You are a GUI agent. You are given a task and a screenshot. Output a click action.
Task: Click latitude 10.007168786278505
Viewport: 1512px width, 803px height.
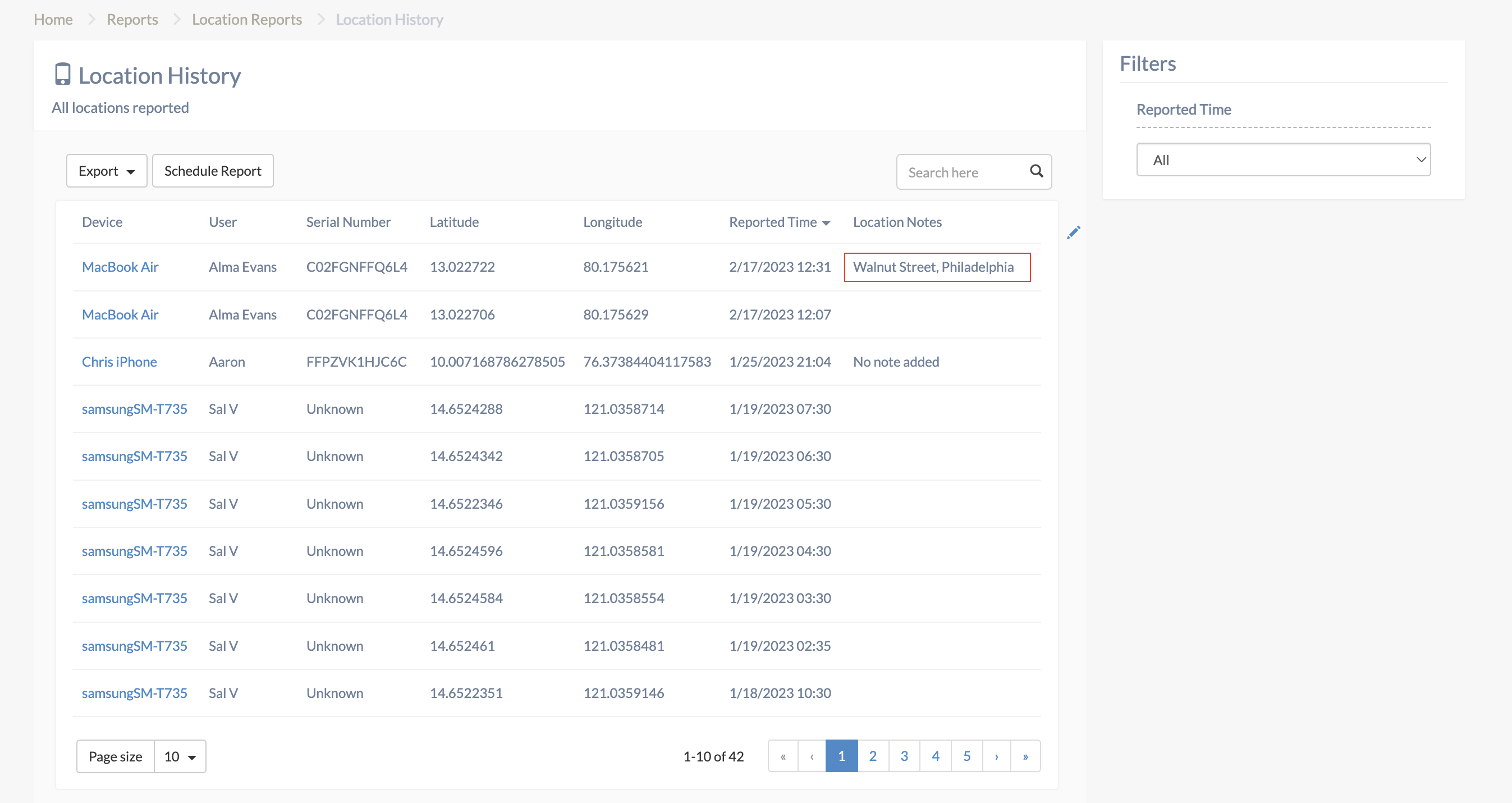pyautogui.click(x=497, y=362)
